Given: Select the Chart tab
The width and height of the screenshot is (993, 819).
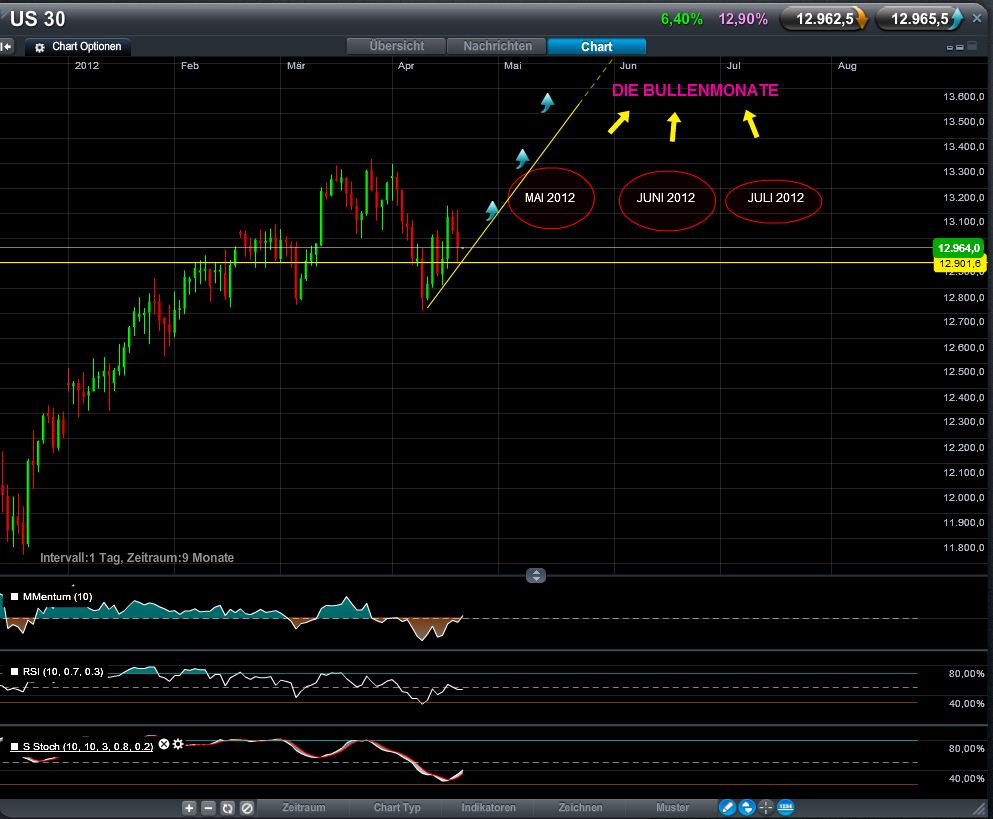Looking at the screenshot, I should [x=597, y=46].
